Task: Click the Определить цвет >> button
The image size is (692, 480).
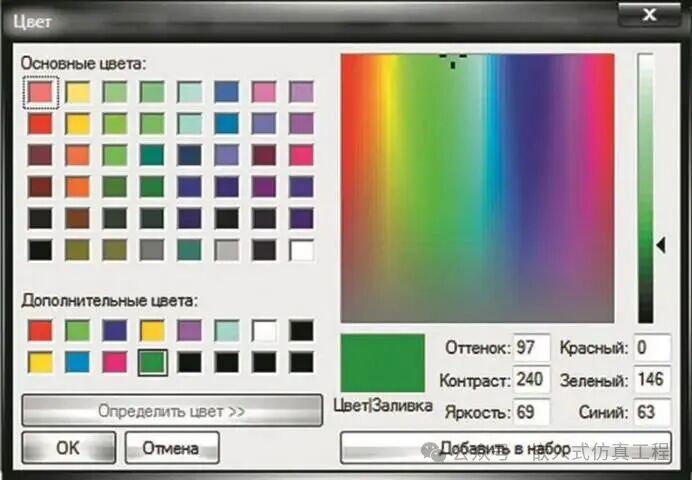Action: pyautogui.click(x=172, y=411)
